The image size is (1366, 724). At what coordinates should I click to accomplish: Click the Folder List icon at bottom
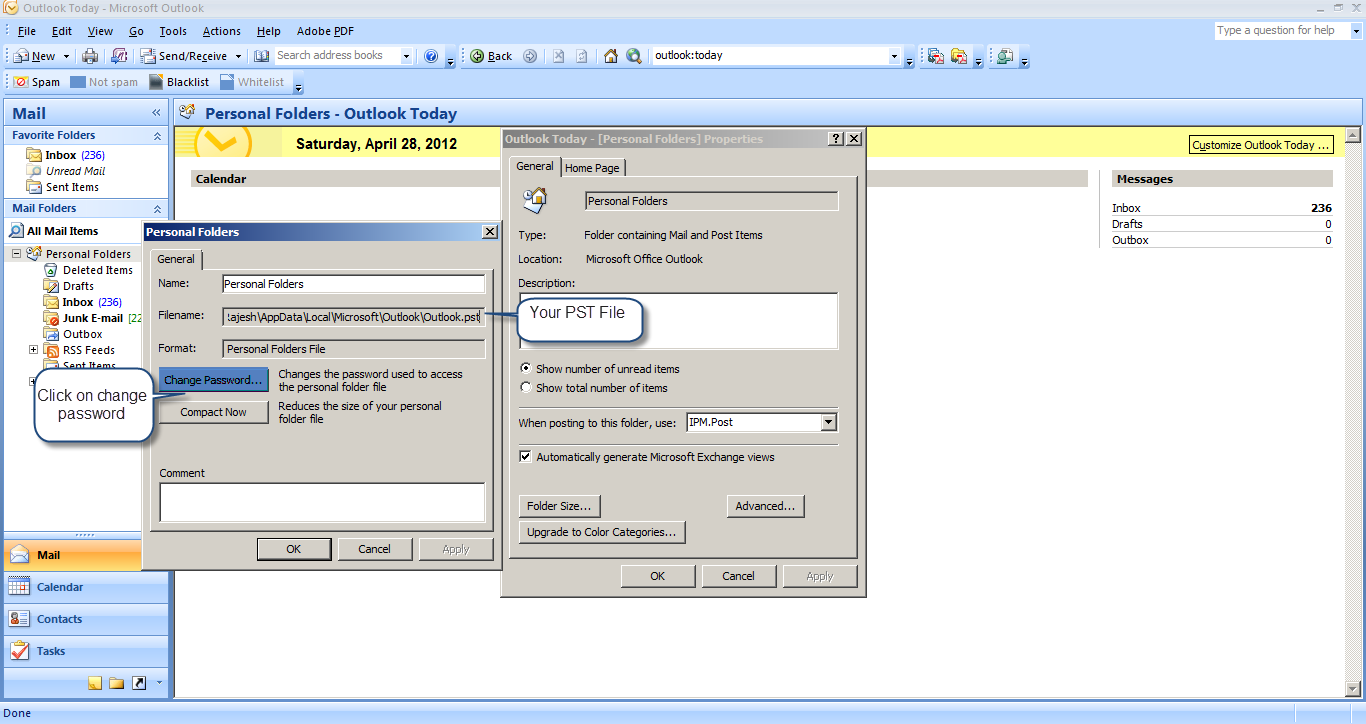117,683
